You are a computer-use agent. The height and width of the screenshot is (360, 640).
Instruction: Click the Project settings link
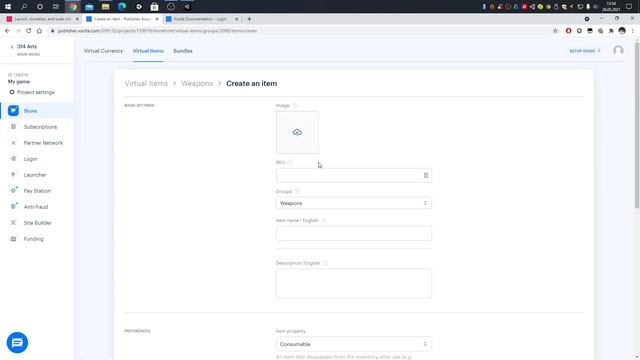36,92
